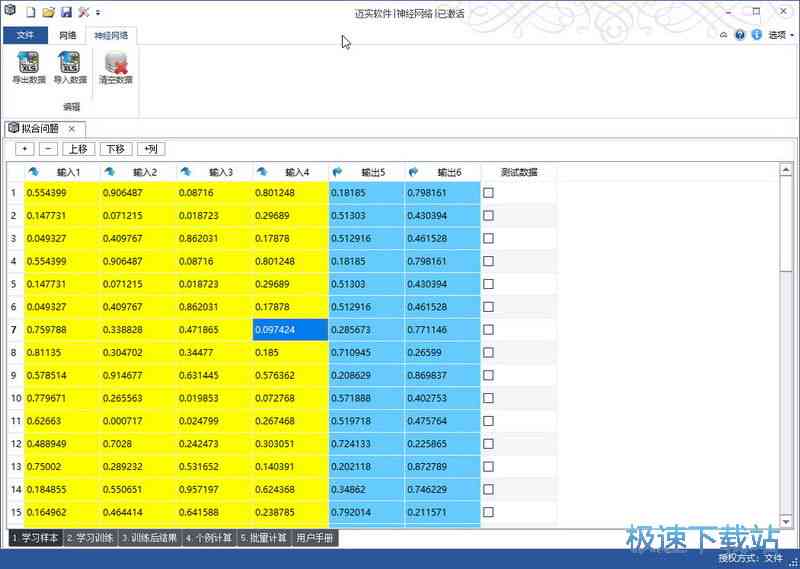Open the 4. 个例计算 bottom tab

[209, 538]
